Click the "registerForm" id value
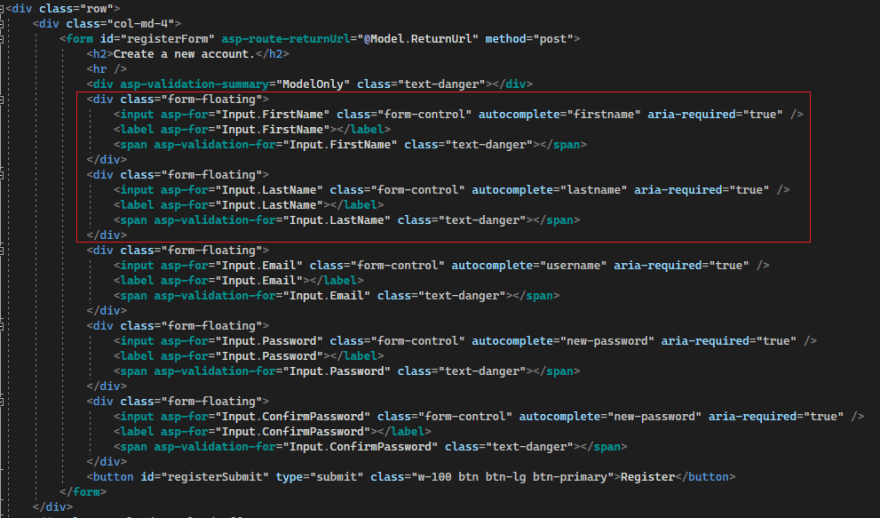The height and width of the screenshot is (518, 880). [x=171, y=39]
